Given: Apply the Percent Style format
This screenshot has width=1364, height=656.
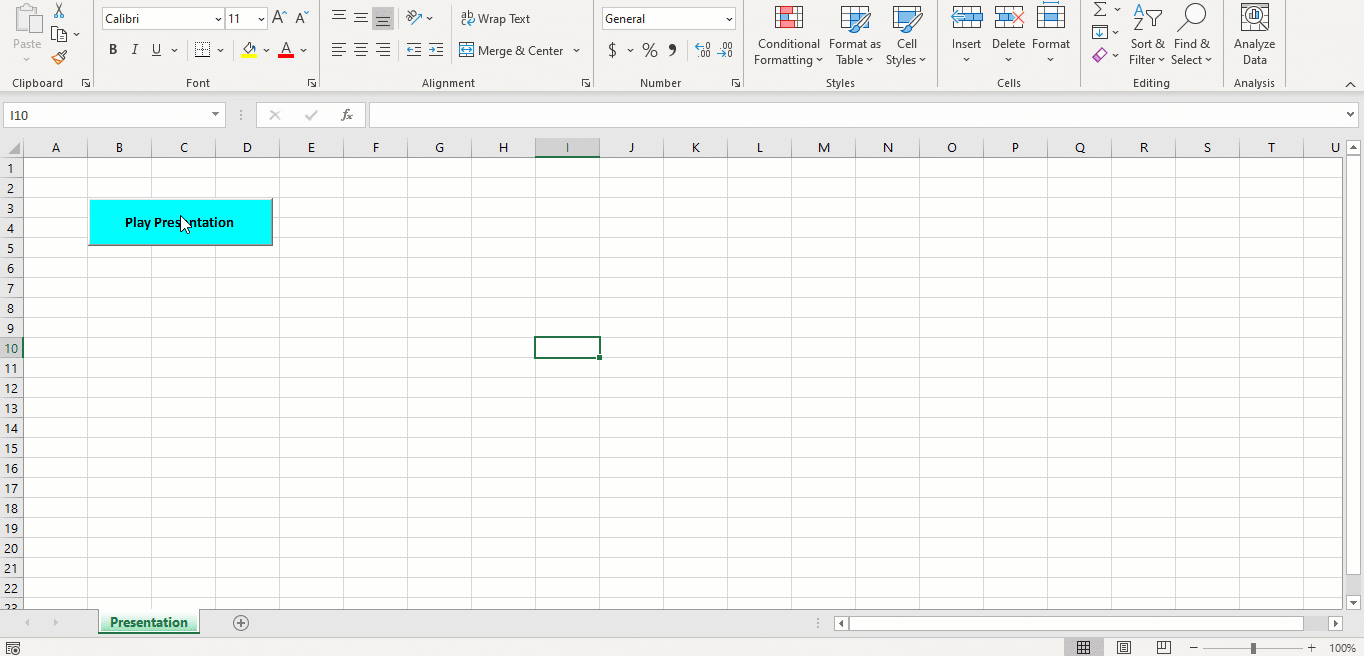Looking at the screenshot, I should coord(649,49).
